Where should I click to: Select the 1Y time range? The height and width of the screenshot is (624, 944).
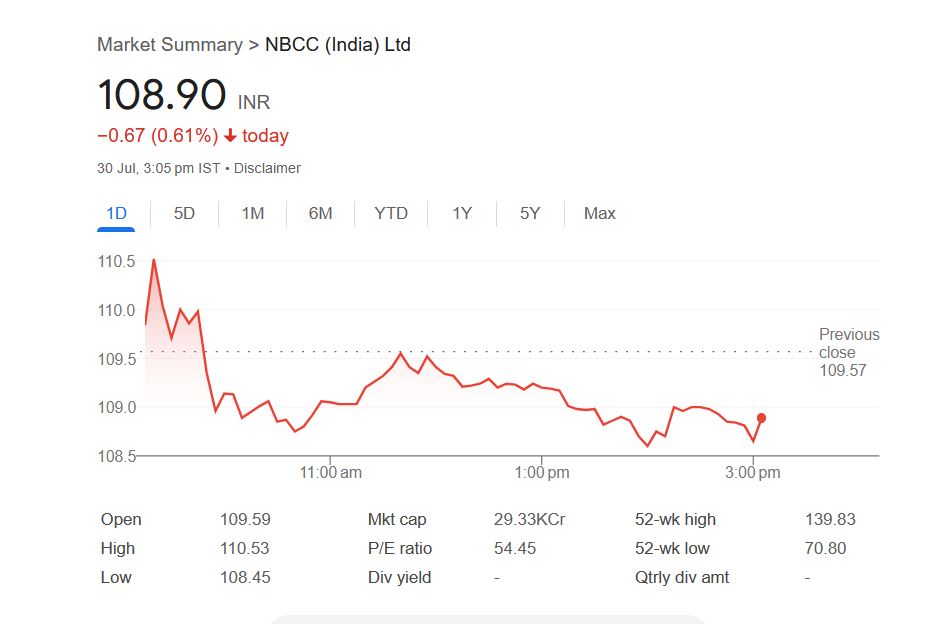click(461, 213)
